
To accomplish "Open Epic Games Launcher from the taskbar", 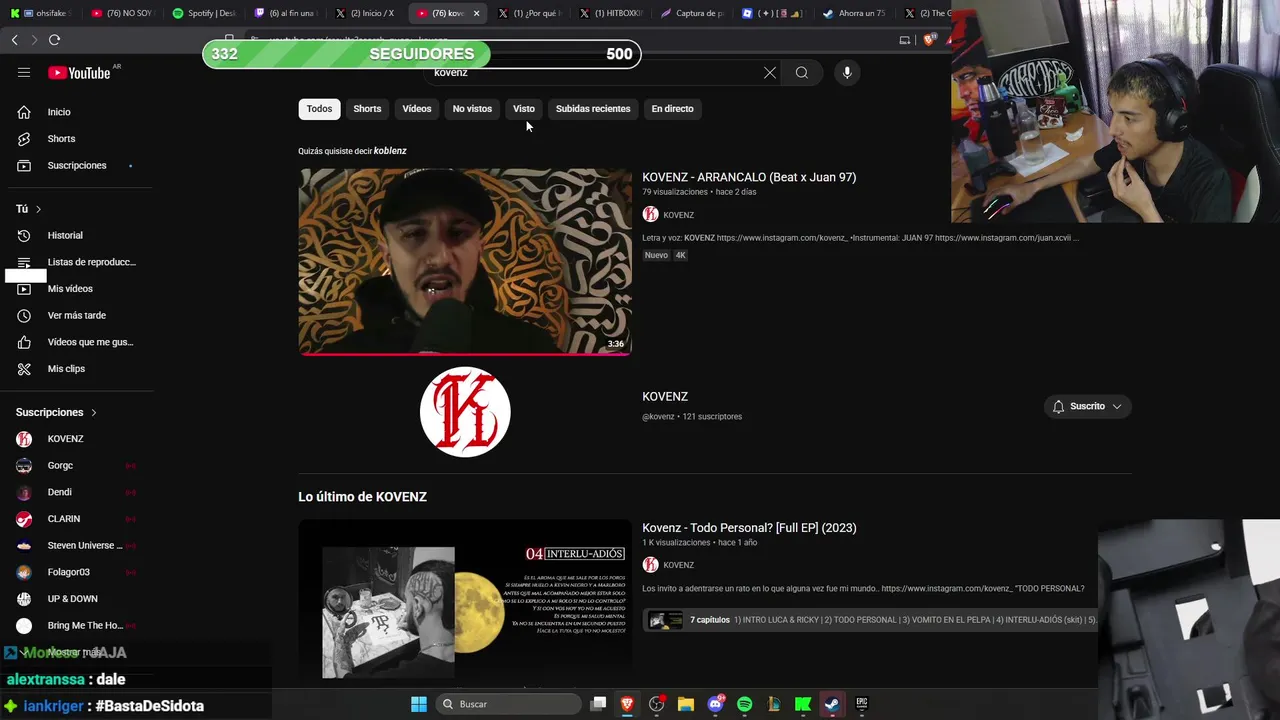I will coord(861,704).
